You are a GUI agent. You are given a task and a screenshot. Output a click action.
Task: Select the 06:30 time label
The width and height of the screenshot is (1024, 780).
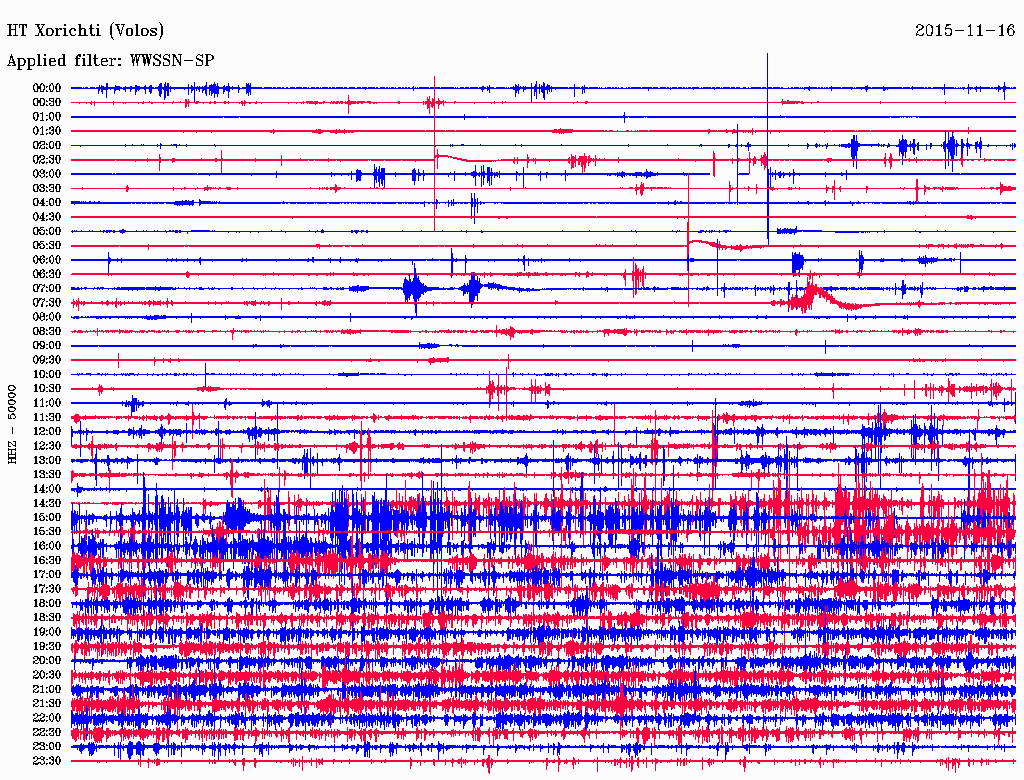coord(47,274)
